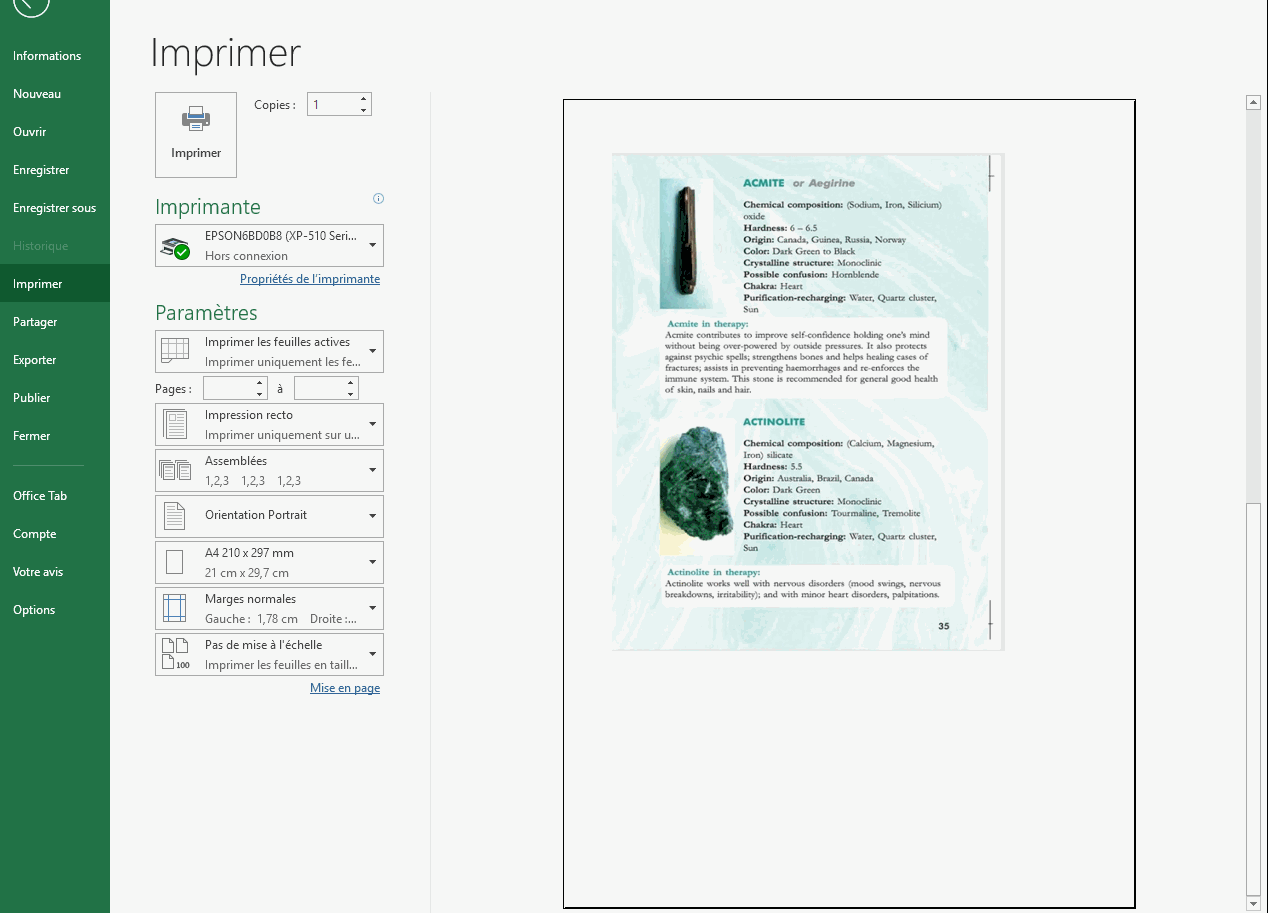
Task: Select Publier in the sidebar
Action: tap(55, 398)
